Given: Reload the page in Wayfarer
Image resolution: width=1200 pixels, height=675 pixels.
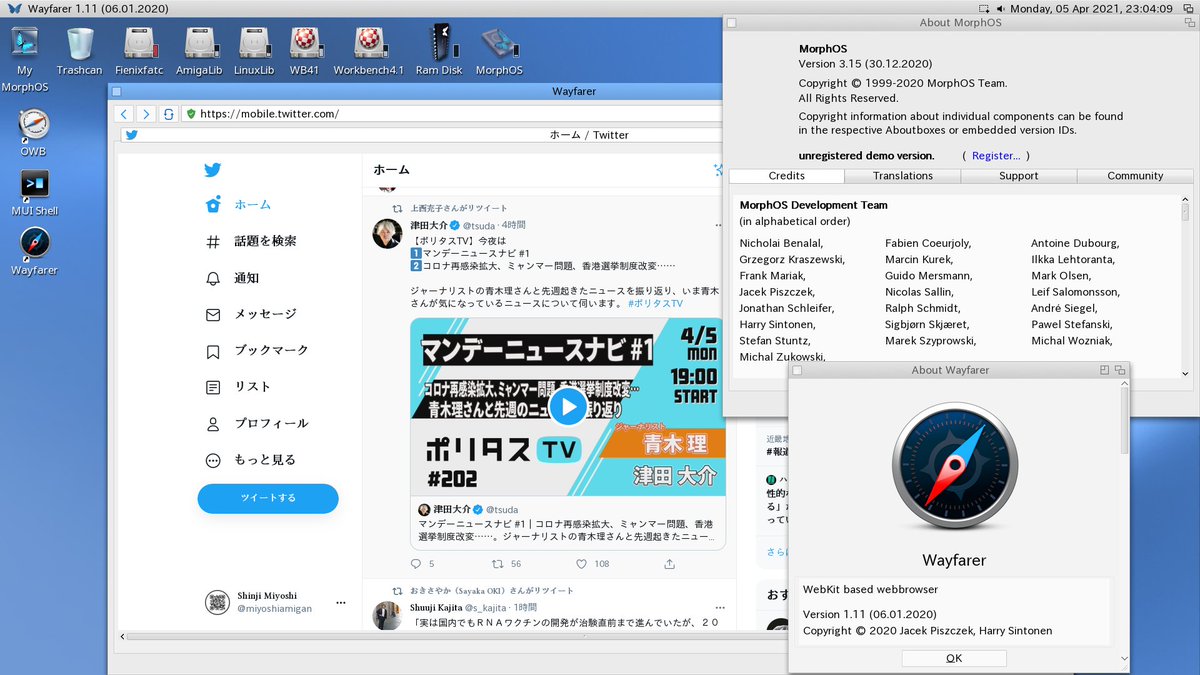Looking at the screenshot, I should tap(169, 114).
